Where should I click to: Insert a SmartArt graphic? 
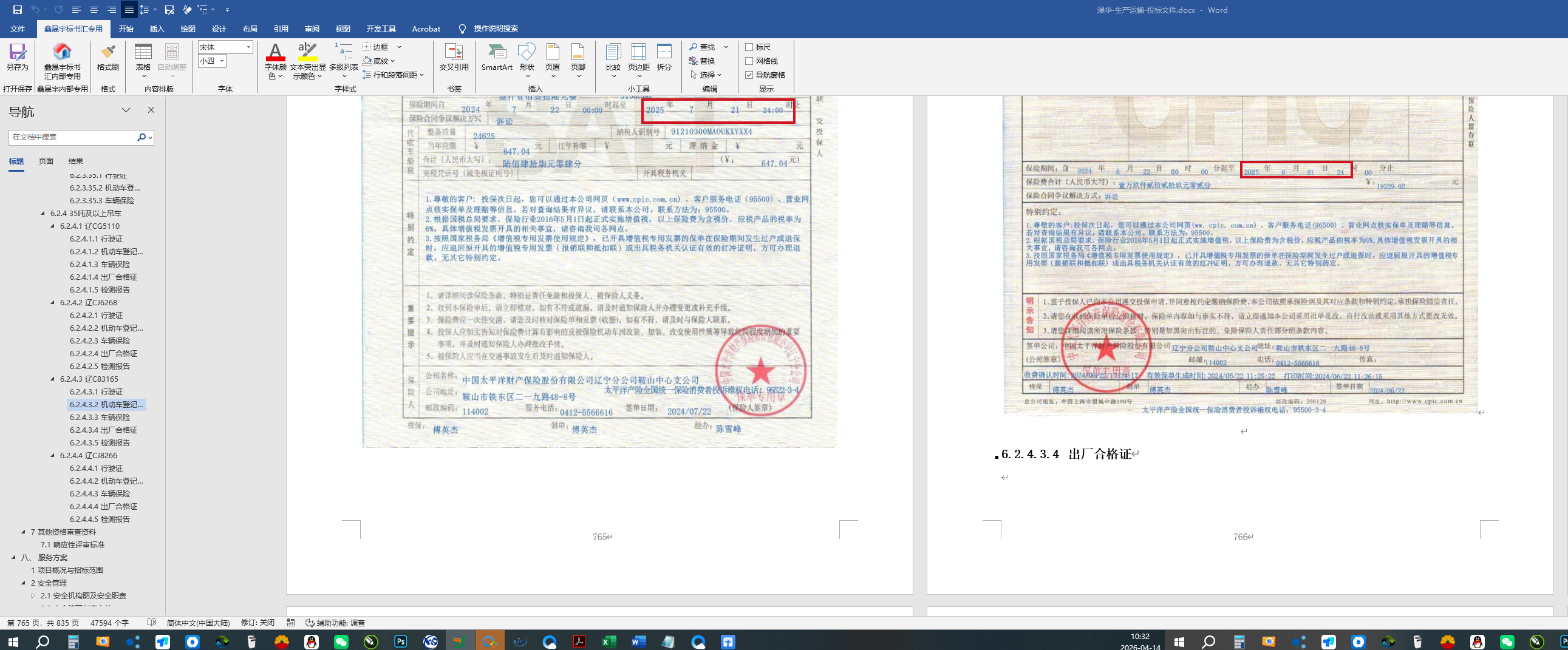coord(497,58)
